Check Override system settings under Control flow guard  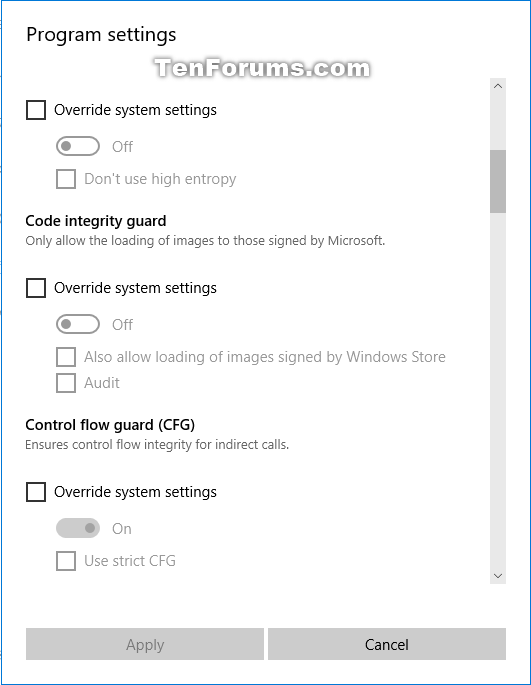click(36, 492)
